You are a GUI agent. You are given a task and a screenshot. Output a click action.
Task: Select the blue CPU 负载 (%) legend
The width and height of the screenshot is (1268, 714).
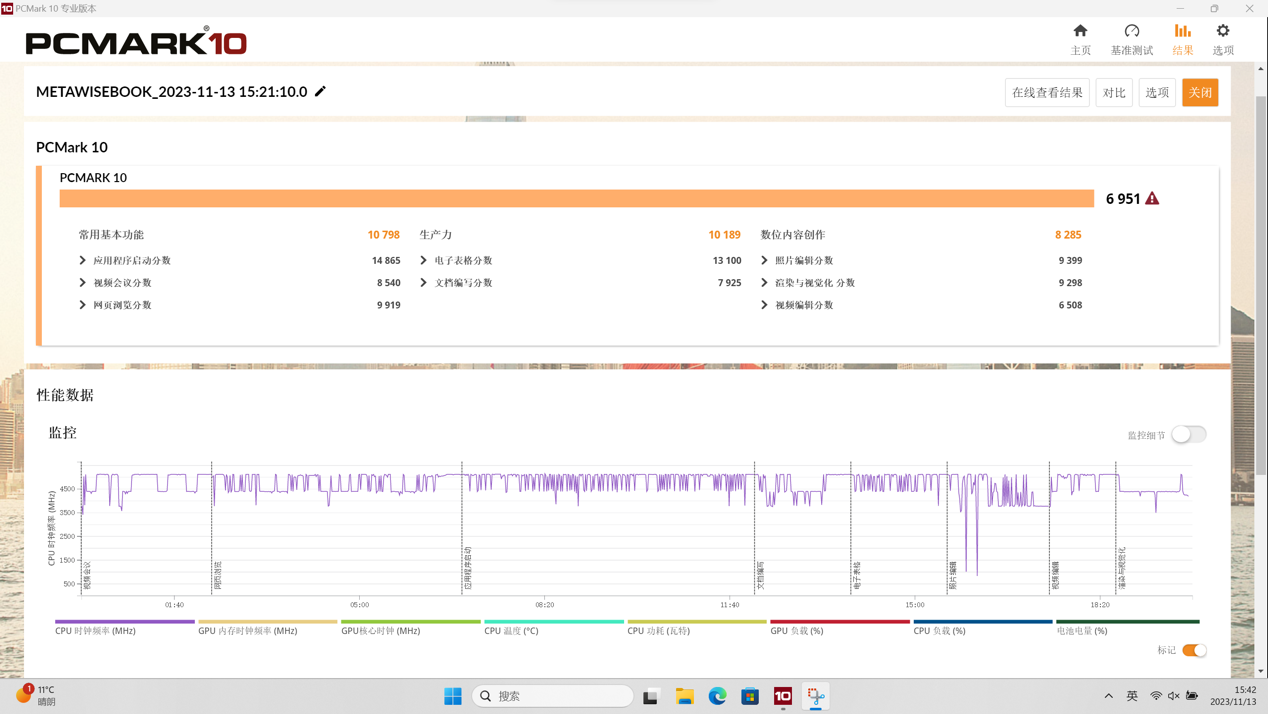[983, 628]
